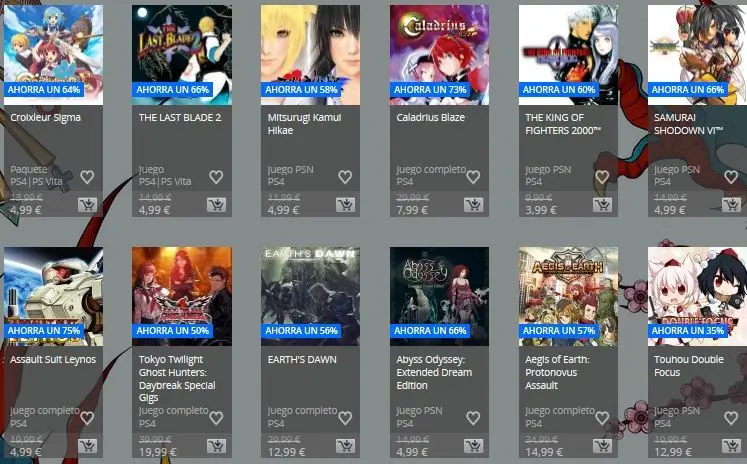Open the EARTH'S DAWN cover image
This screenshot has height=464, width=747.
tap(310, 296)
